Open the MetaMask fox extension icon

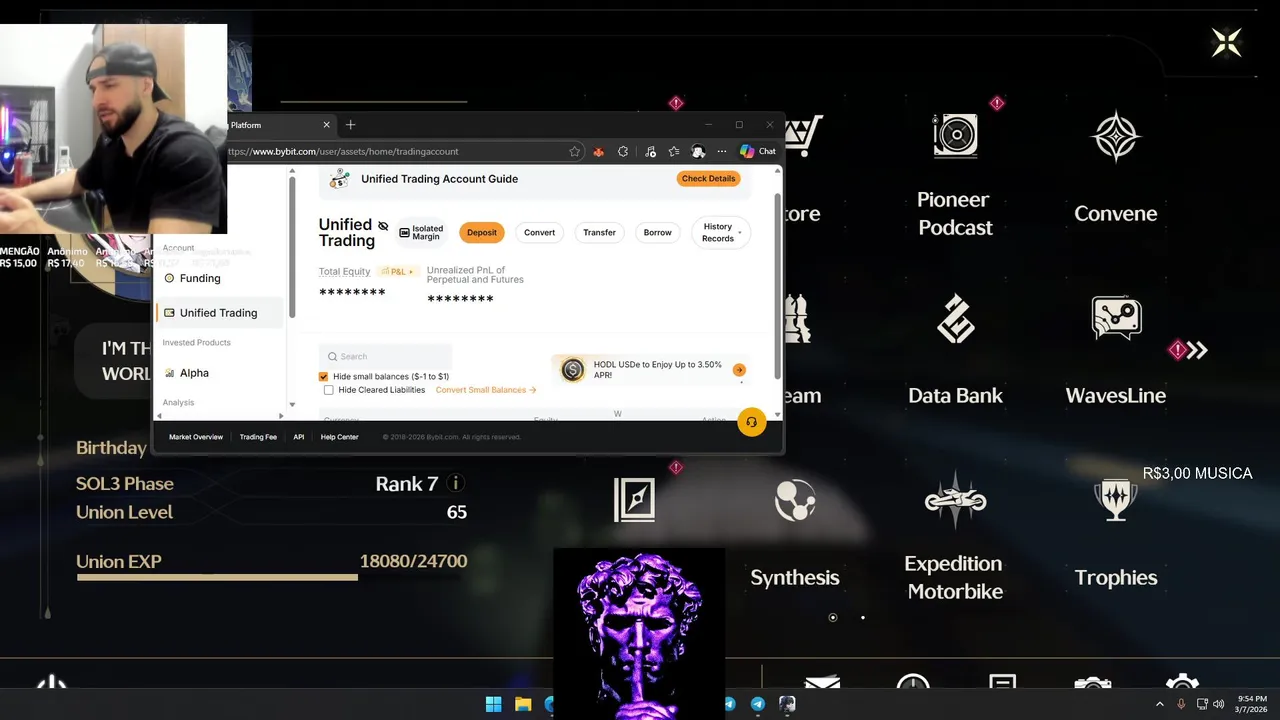tap(598, 151)
